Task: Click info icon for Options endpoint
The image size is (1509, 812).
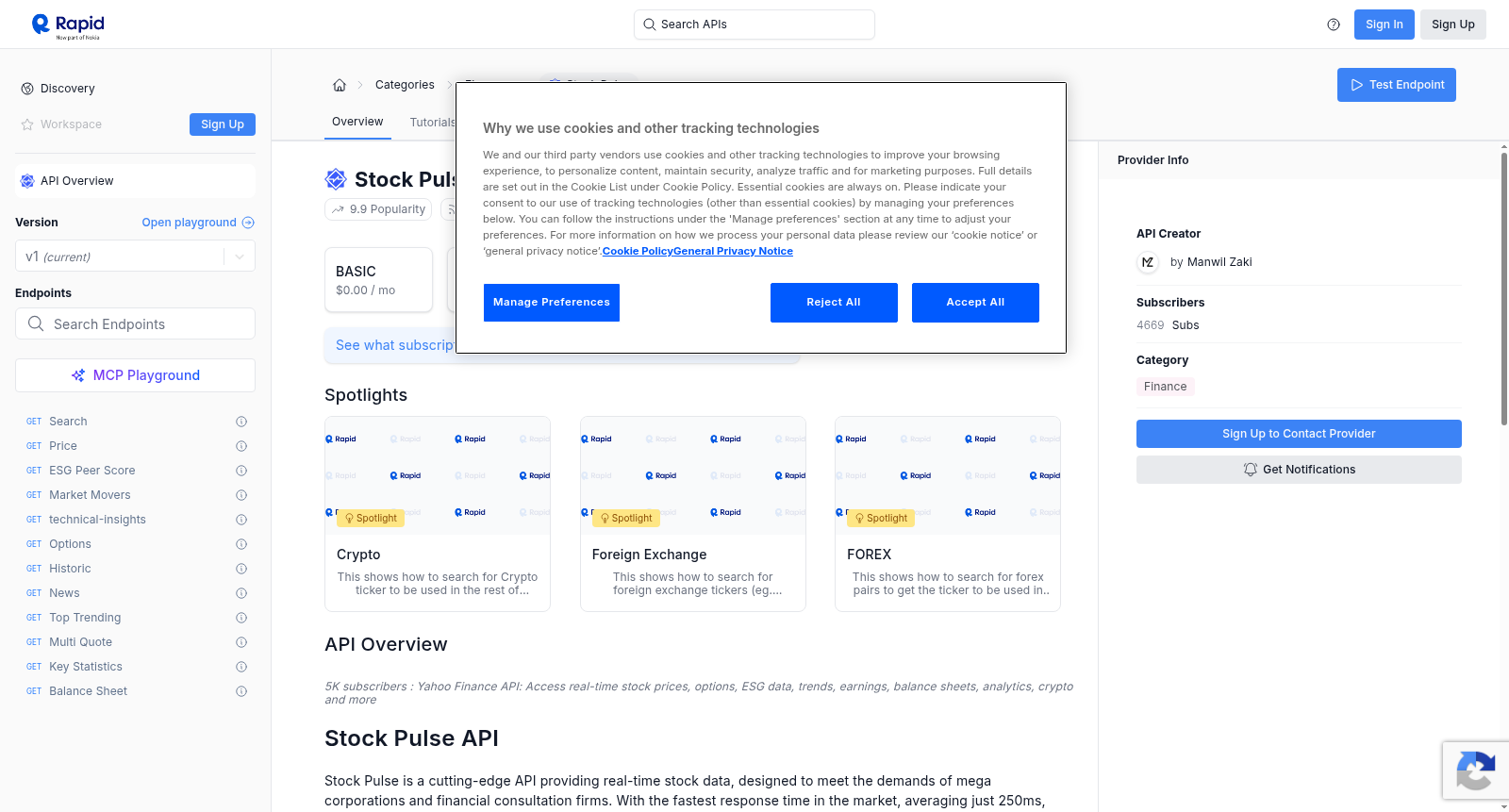Action: click(241, 544)
